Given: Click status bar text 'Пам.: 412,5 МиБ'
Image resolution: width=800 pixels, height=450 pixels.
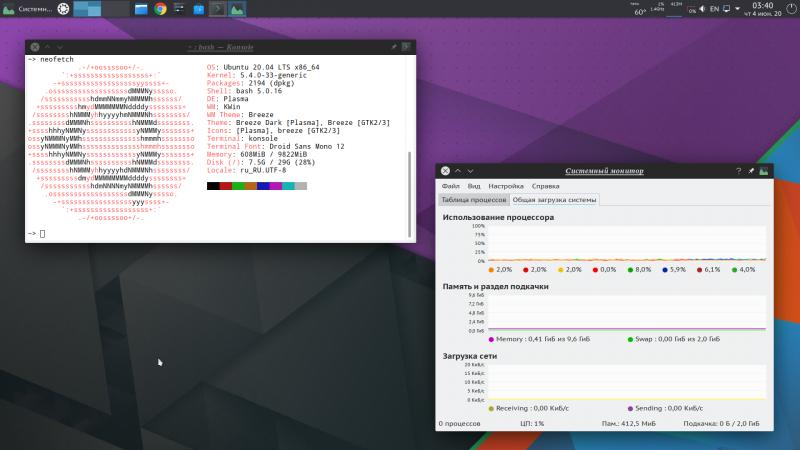Looking at the screenshot, I should pos(629,423).
